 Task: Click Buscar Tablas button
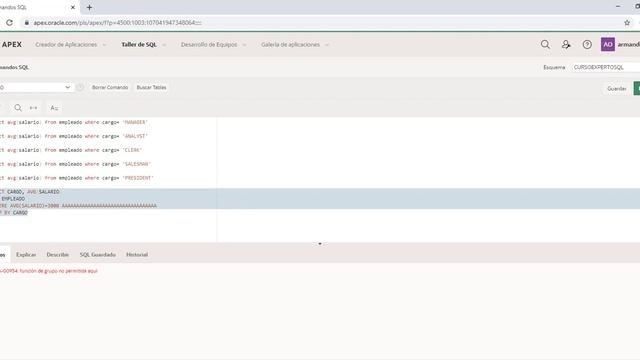pos(151,87)
